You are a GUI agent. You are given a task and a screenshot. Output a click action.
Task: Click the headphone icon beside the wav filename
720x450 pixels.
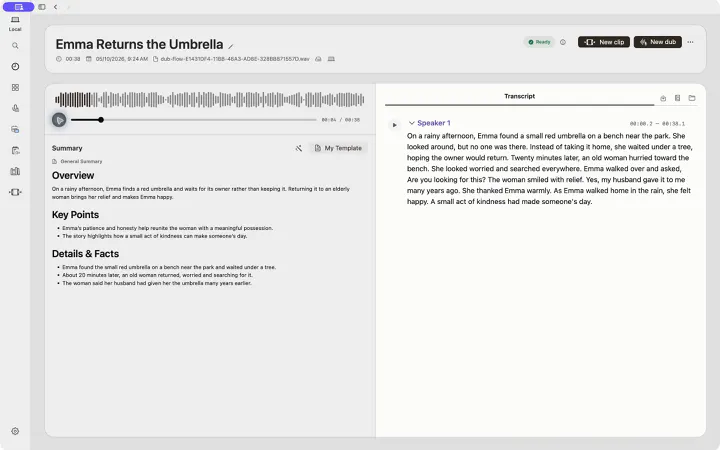point(318,59)
